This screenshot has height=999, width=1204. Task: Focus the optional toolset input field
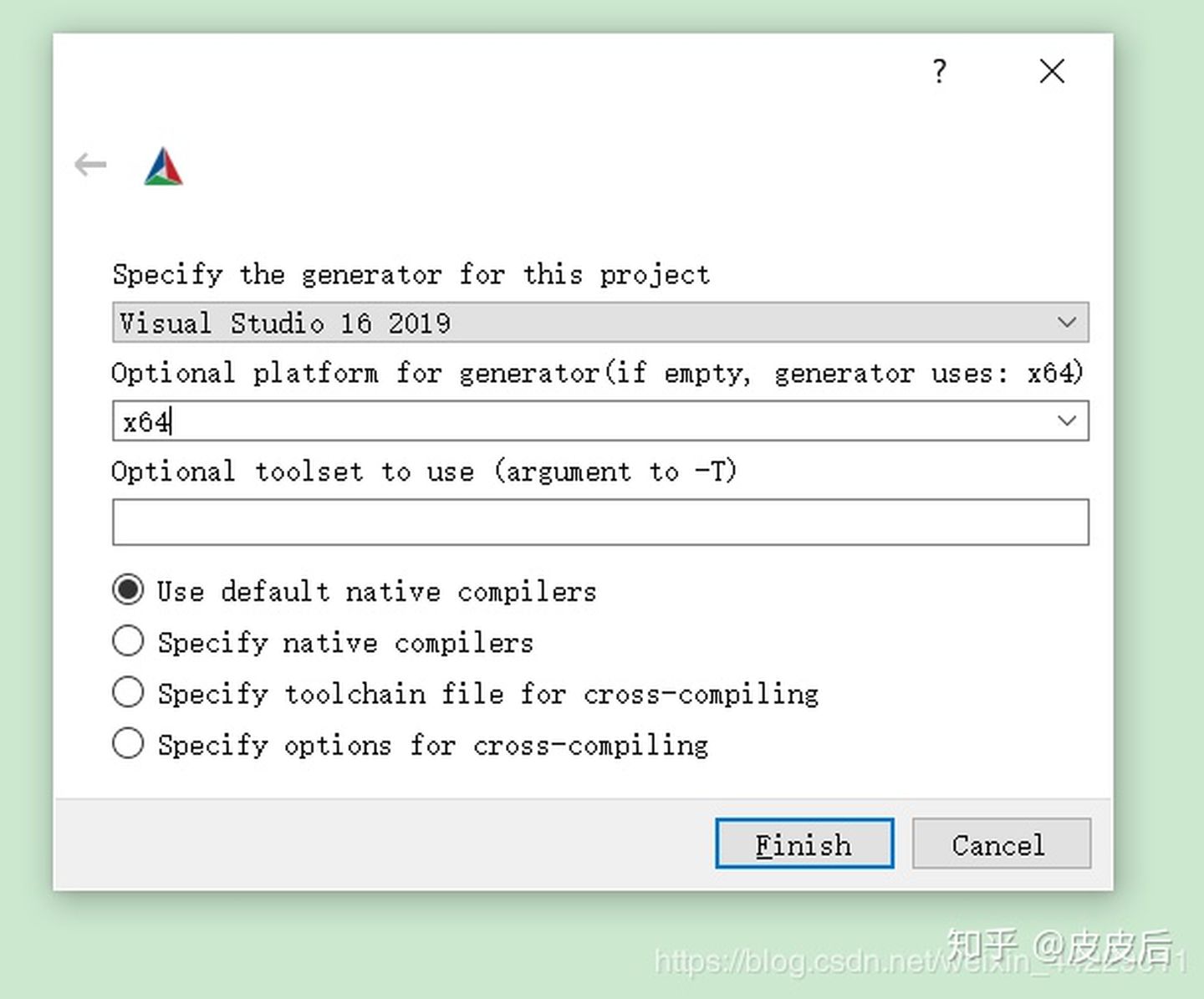600,522
